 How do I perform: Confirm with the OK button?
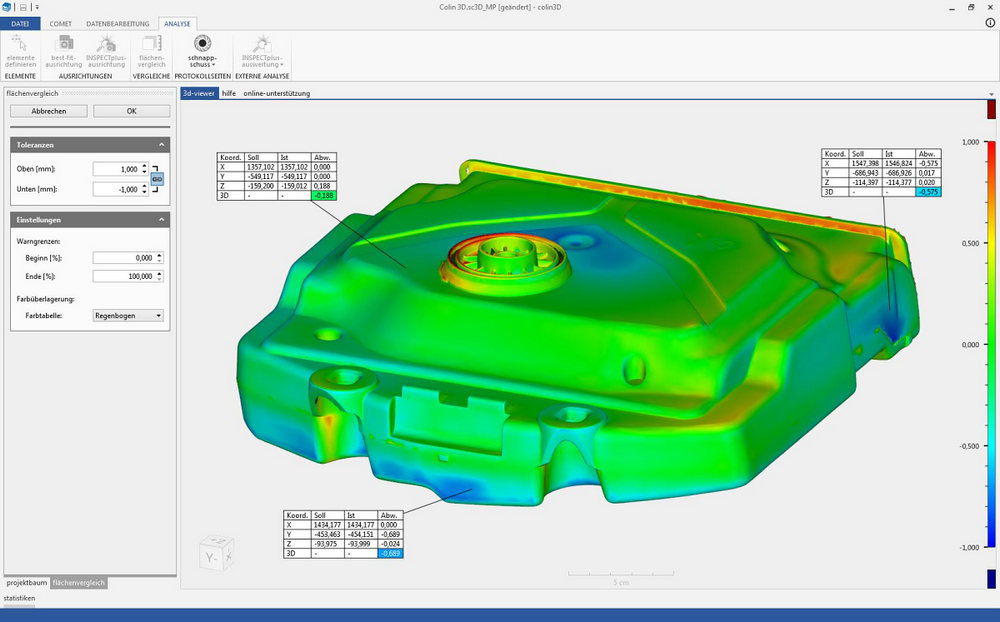(x=131, y=111)
